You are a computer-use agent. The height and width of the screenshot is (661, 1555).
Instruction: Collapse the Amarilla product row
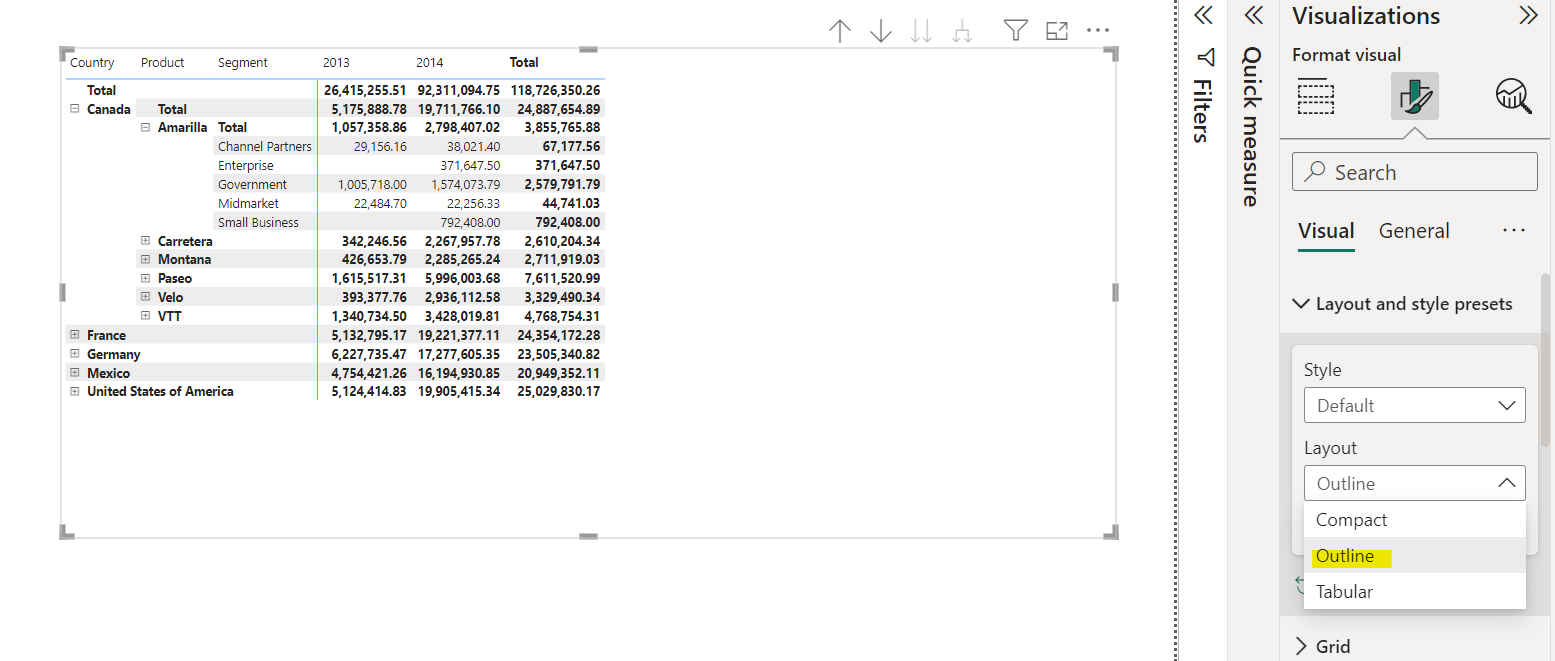(x=145, y=128)
